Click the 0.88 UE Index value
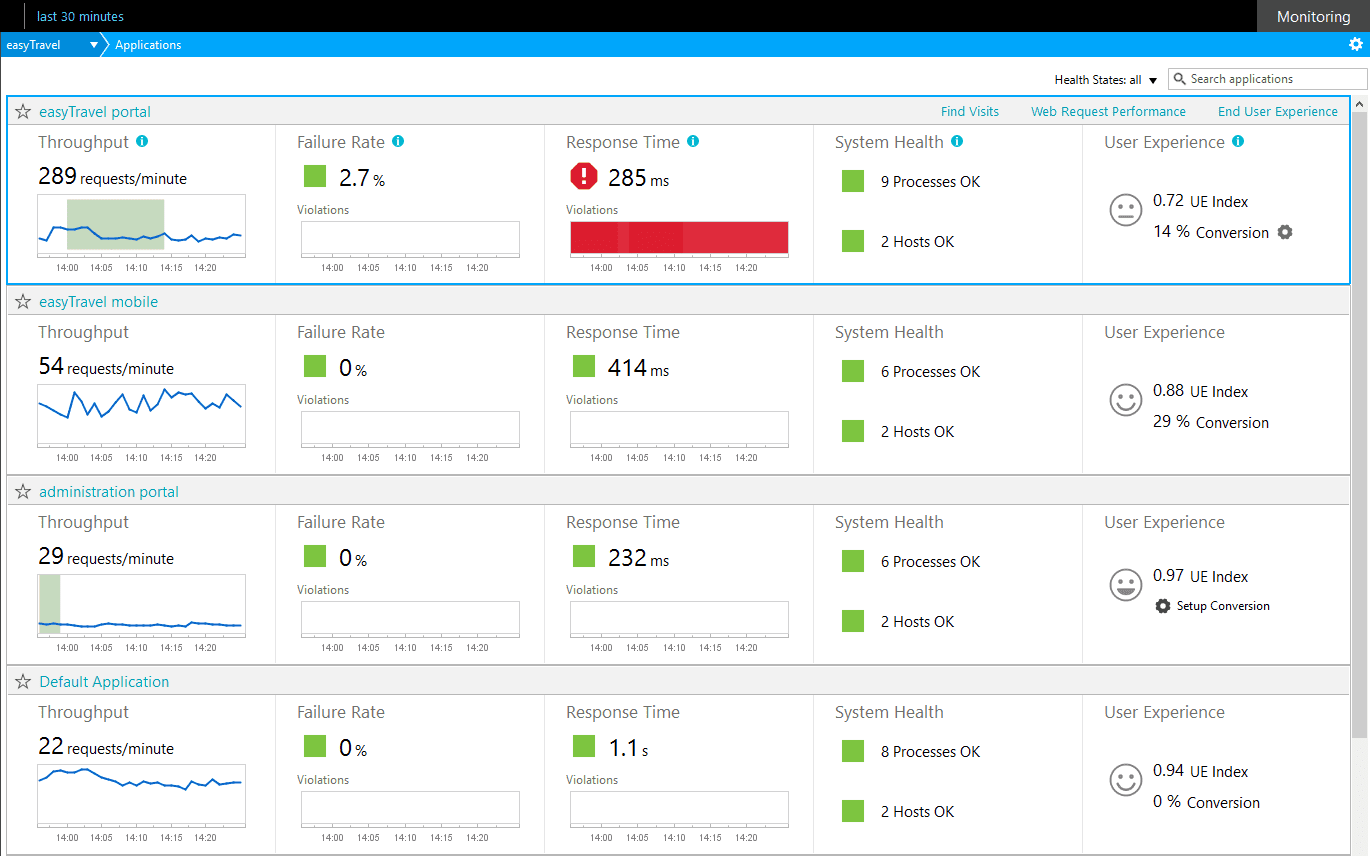 click(x=1200, y=391)
